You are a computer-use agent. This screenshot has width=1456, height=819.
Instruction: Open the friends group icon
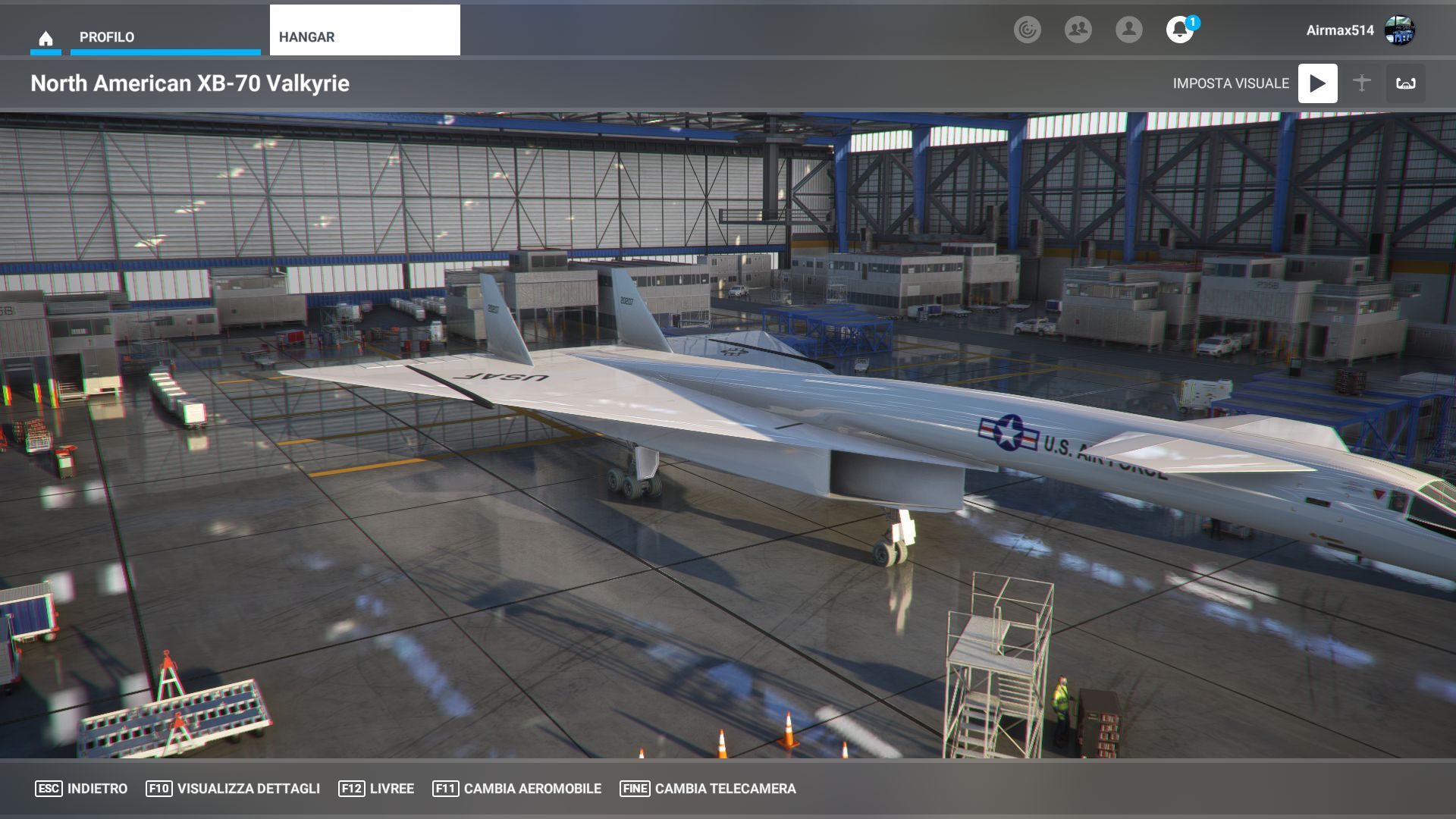(1078, 30)
